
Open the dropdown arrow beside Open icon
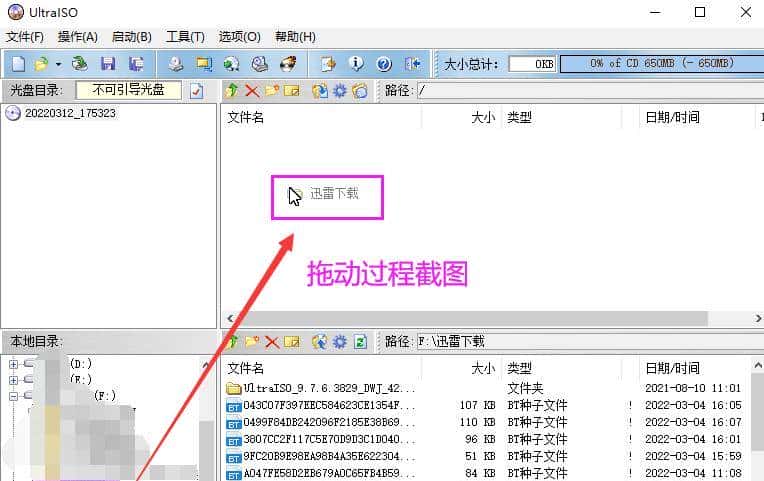(x=58, y=64)
